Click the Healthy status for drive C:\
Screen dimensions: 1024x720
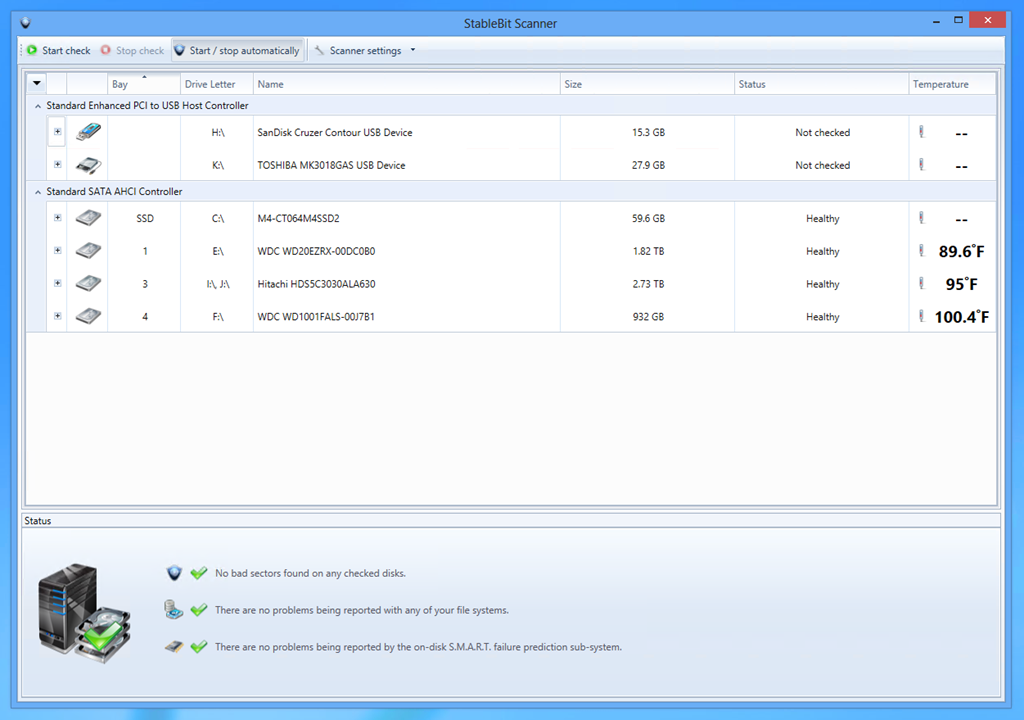click(822, 218)
